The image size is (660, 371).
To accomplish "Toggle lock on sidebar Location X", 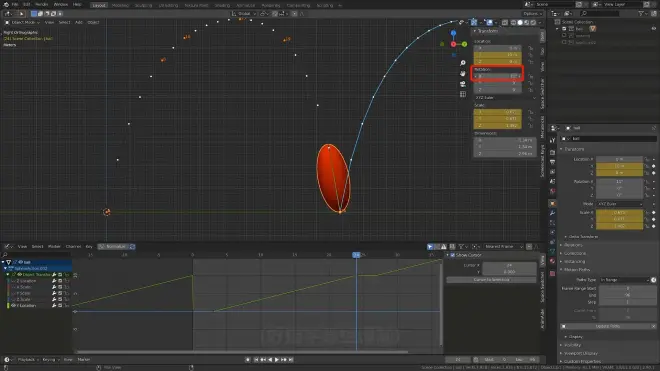I will [530, 48].
